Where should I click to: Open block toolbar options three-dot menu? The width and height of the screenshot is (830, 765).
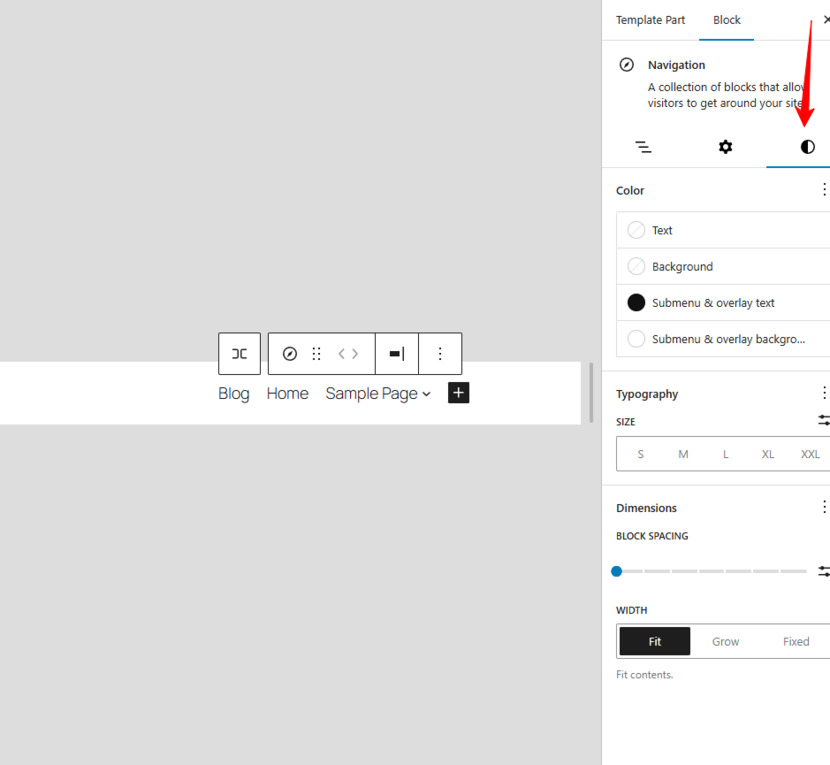[440, 354]
